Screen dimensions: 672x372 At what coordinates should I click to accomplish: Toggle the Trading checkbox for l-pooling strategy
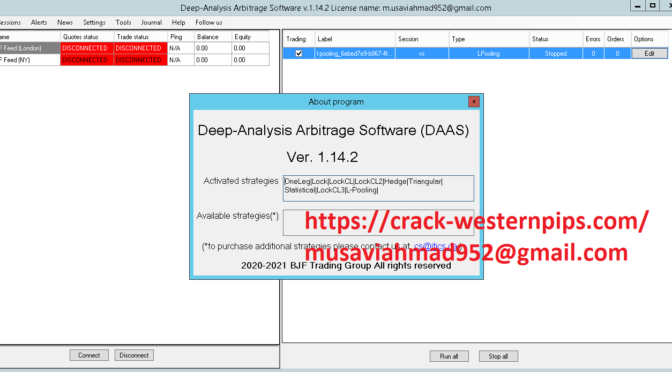299,54
